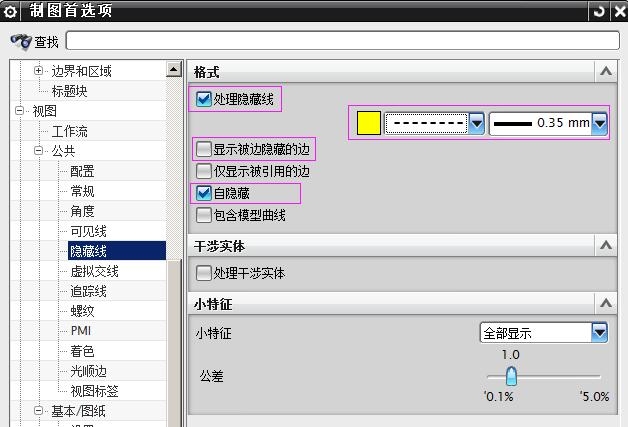Click the binoculars 查找 icon
Viewport: 628px width, 427px height.
coord(21,42)
